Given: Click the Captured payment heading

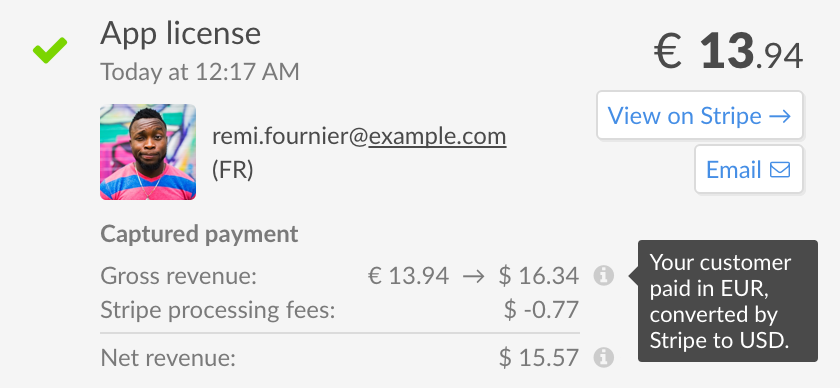Looking at the screenshot, I should click(199, 235).
